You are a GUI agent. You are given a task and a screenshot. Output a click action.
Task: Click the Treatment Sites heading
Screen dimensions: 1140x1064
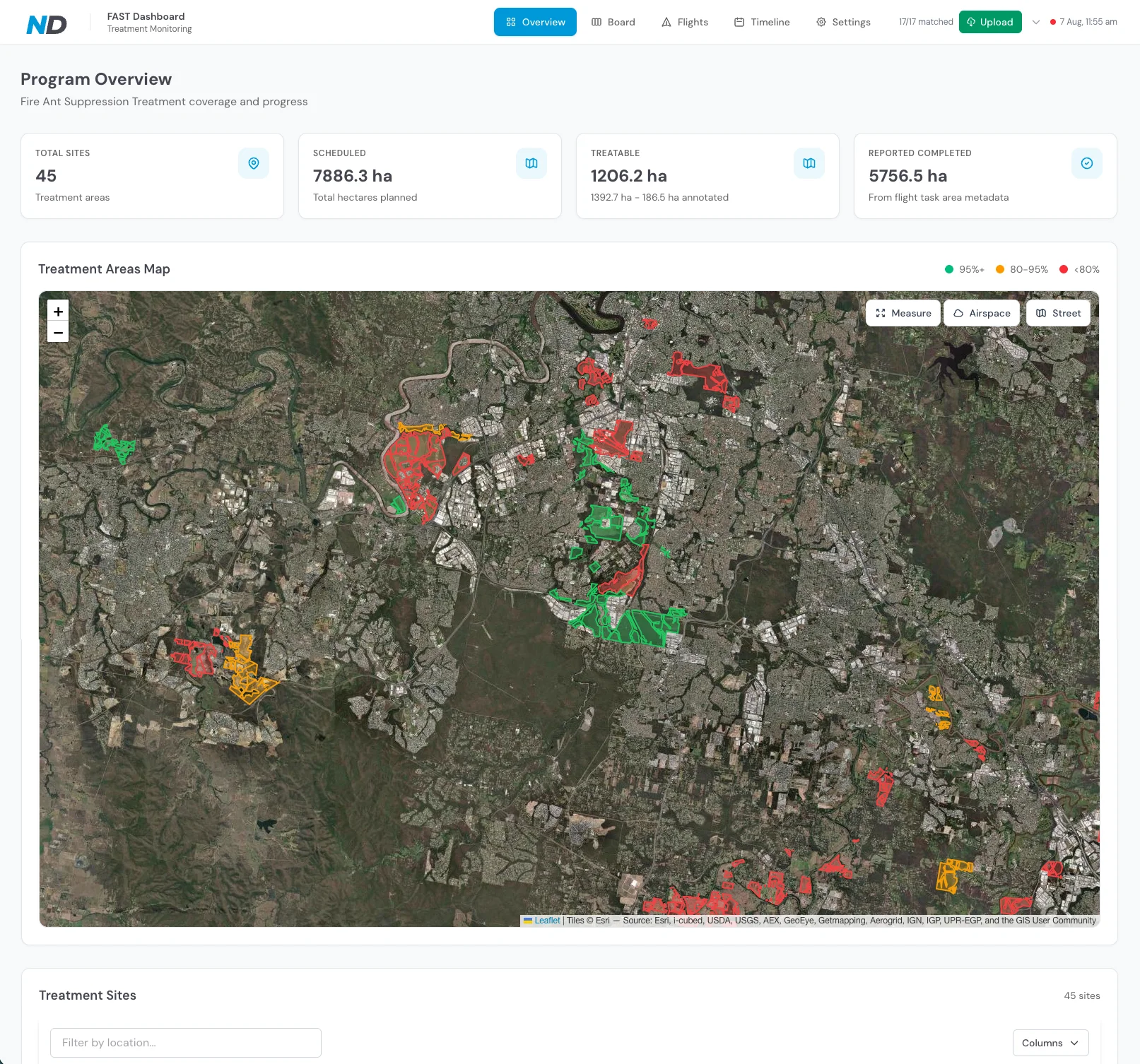88,995
